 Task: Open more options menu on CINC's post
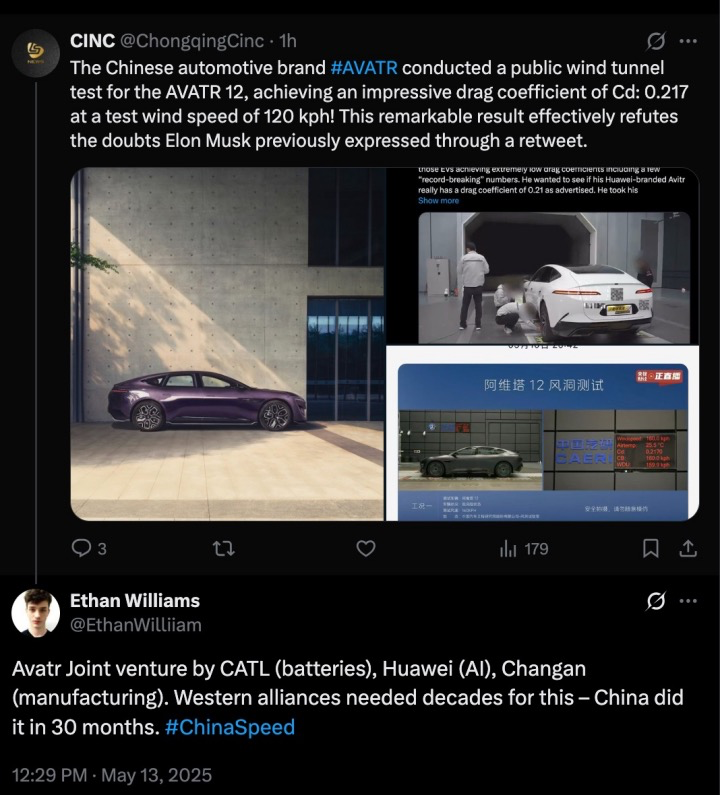688,41
